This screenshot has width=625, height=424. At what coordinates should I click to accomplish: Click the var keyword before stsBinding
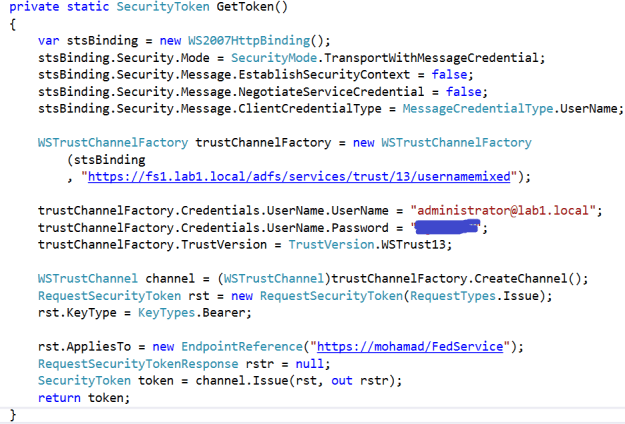coord(49,41)
